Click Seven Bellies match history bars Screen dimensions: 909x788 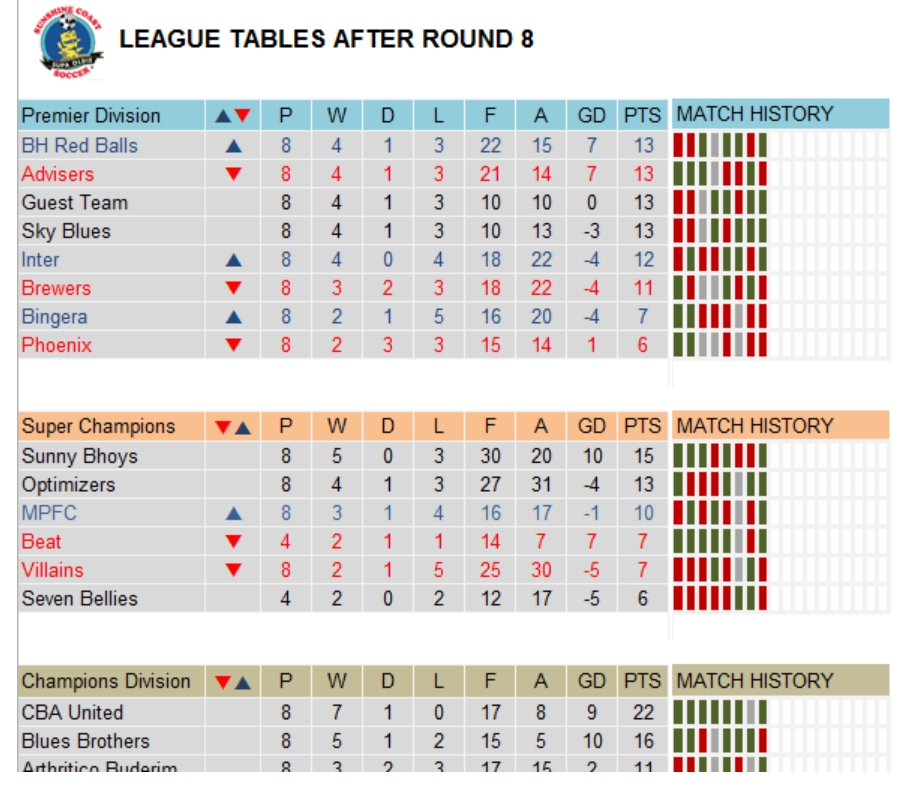click(x=720, y=598)
